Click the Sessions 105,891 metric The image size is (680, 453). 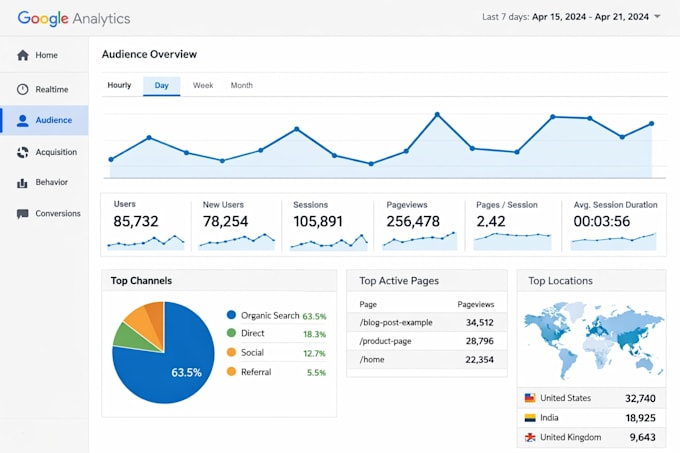pyautogui.click(x=328, y=225)
